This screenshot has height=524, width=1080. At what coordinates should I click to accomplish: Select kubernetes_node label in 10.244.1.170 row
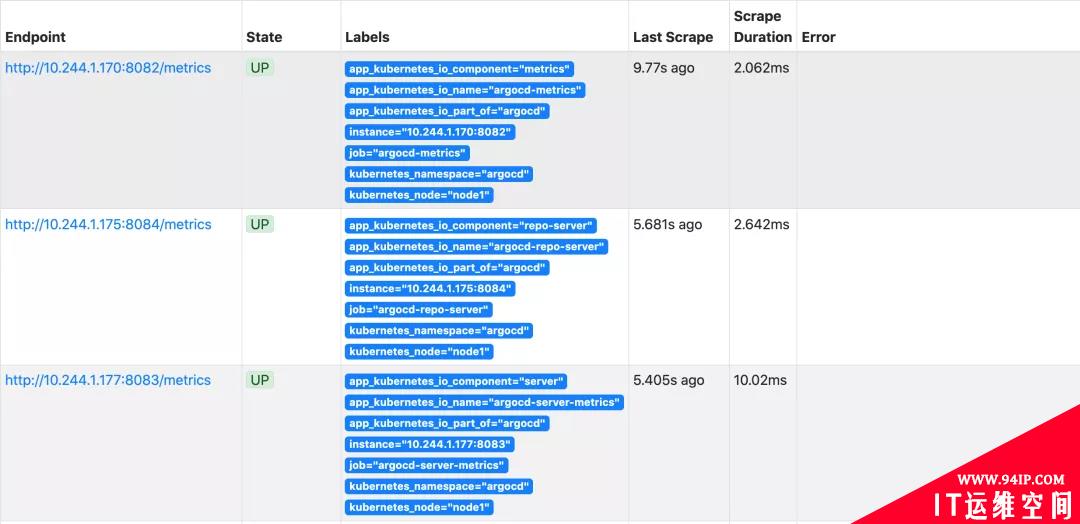click(419, 195)
